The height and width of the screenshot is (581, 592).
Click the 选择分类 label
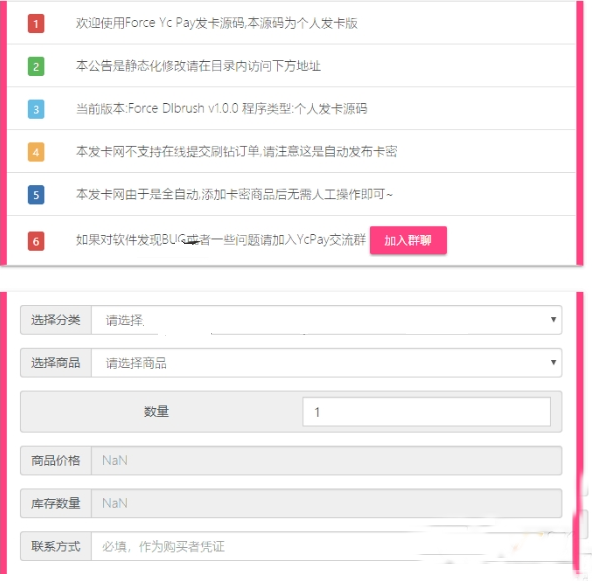pyautogui.click(x=56, y=320)
